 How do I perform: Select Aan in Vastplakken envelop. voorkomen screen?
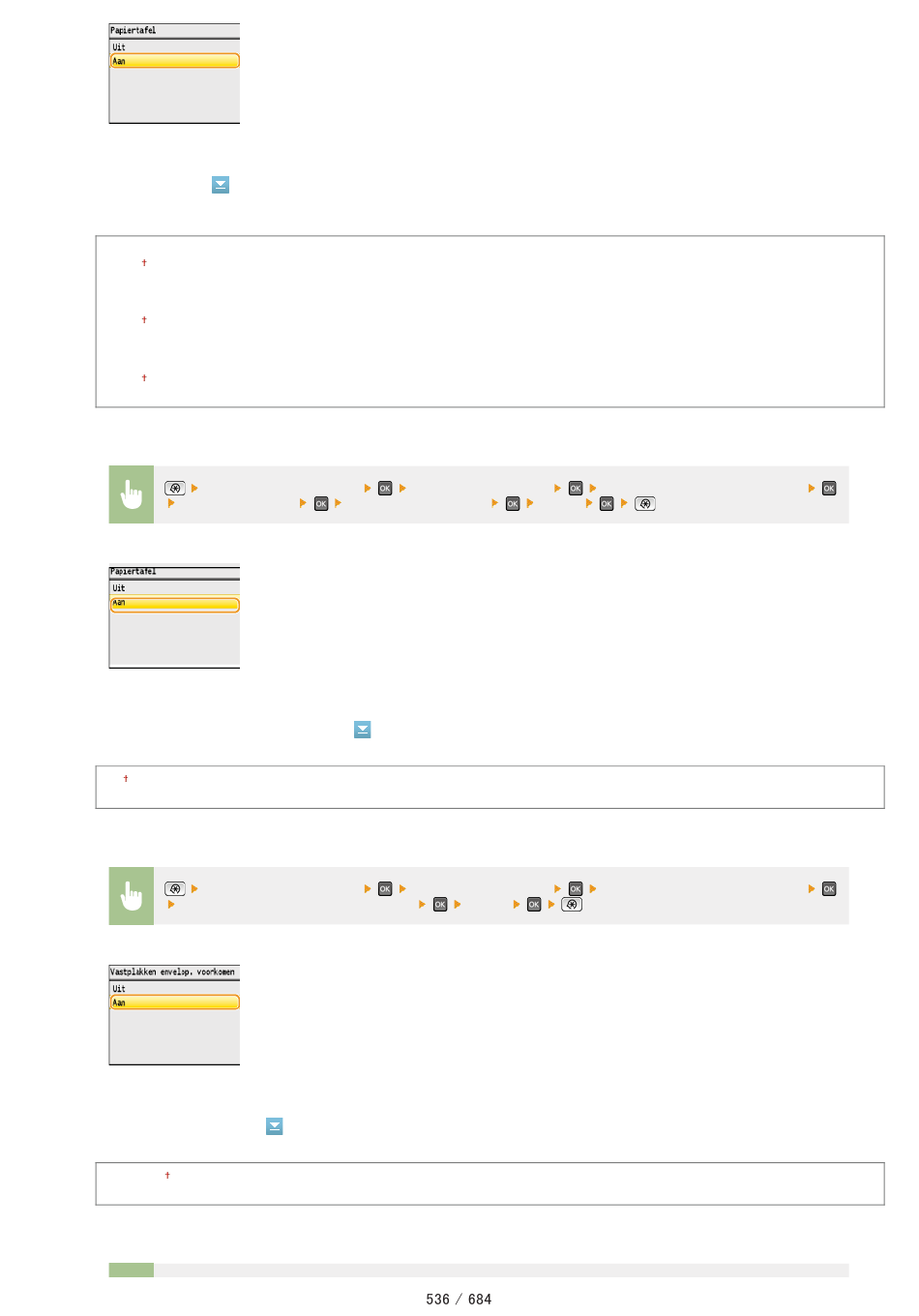(175, 1002)
